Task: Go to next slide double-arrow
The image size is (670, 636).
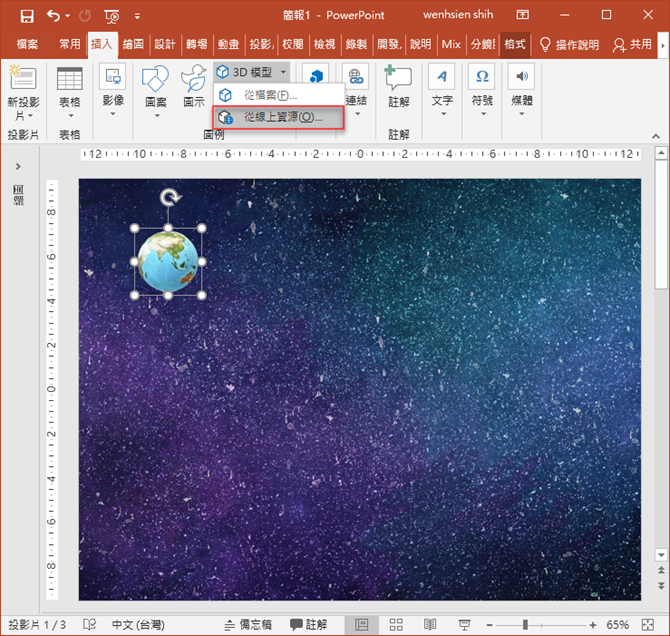Action: [x=661, y=586]
